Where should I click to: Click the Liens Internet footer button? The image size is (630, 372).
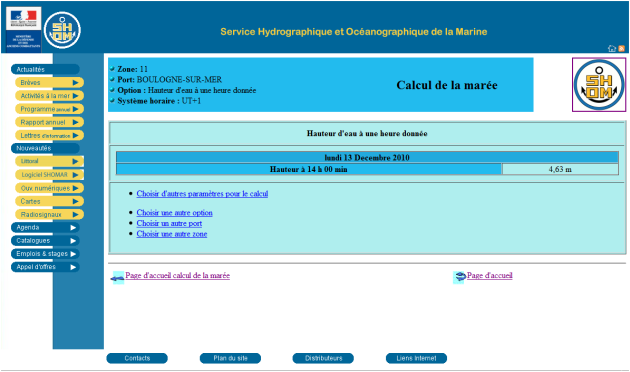pyautogui.click(x=416, y=358)
